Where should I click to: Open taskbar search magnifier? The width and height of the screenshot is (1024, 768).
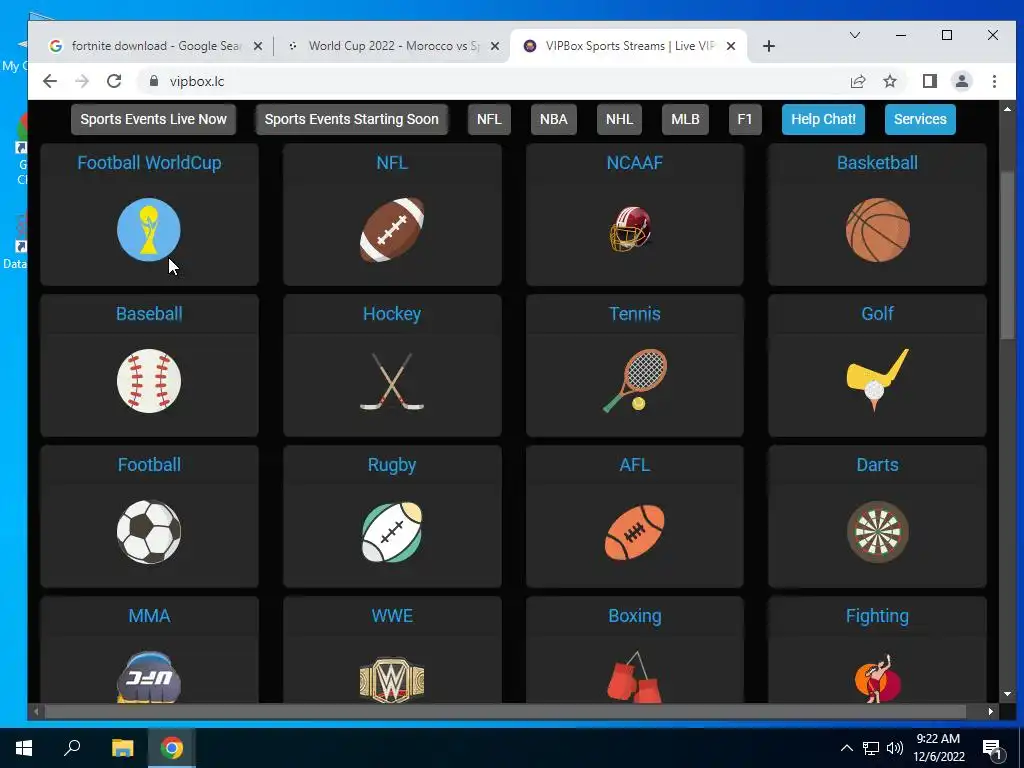[72, 748]
